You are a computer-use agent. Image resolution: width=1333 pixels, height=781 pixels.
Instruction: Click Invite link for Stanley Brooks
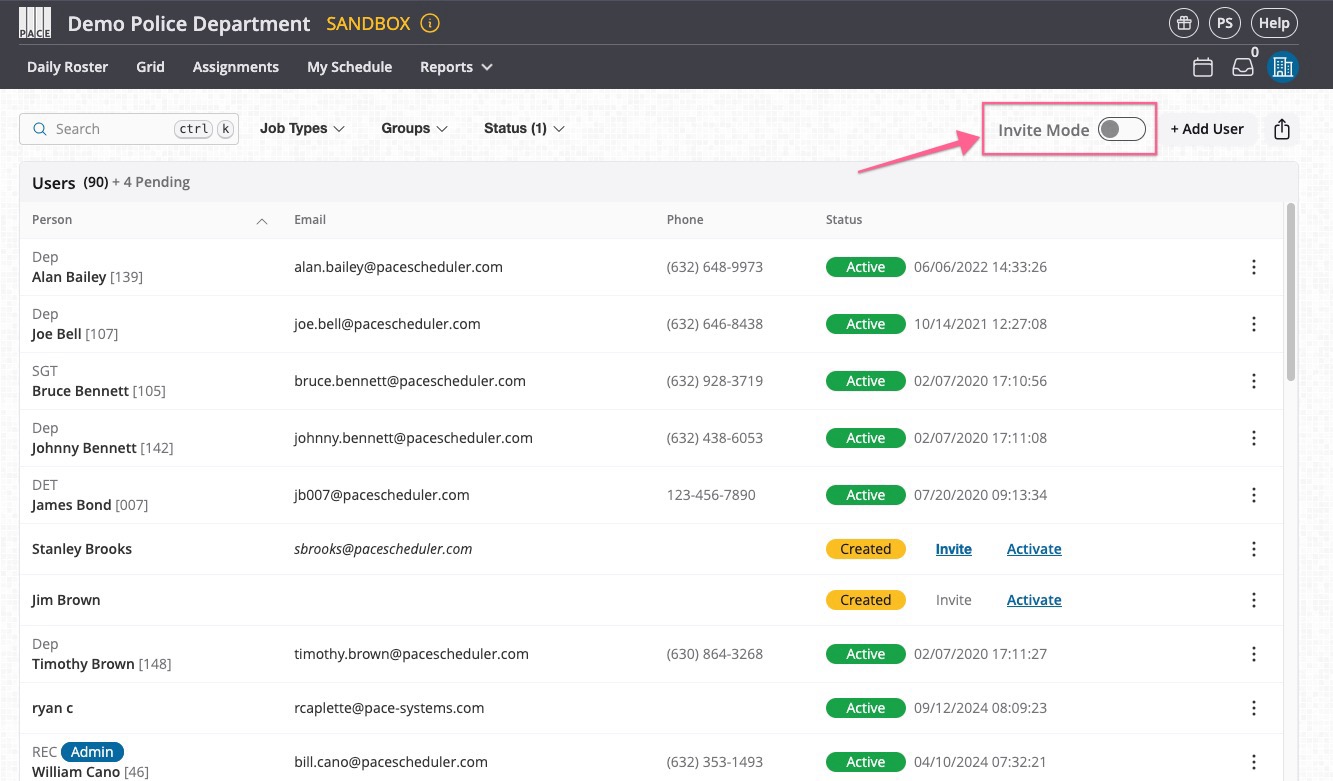click(x=953, y=549)
